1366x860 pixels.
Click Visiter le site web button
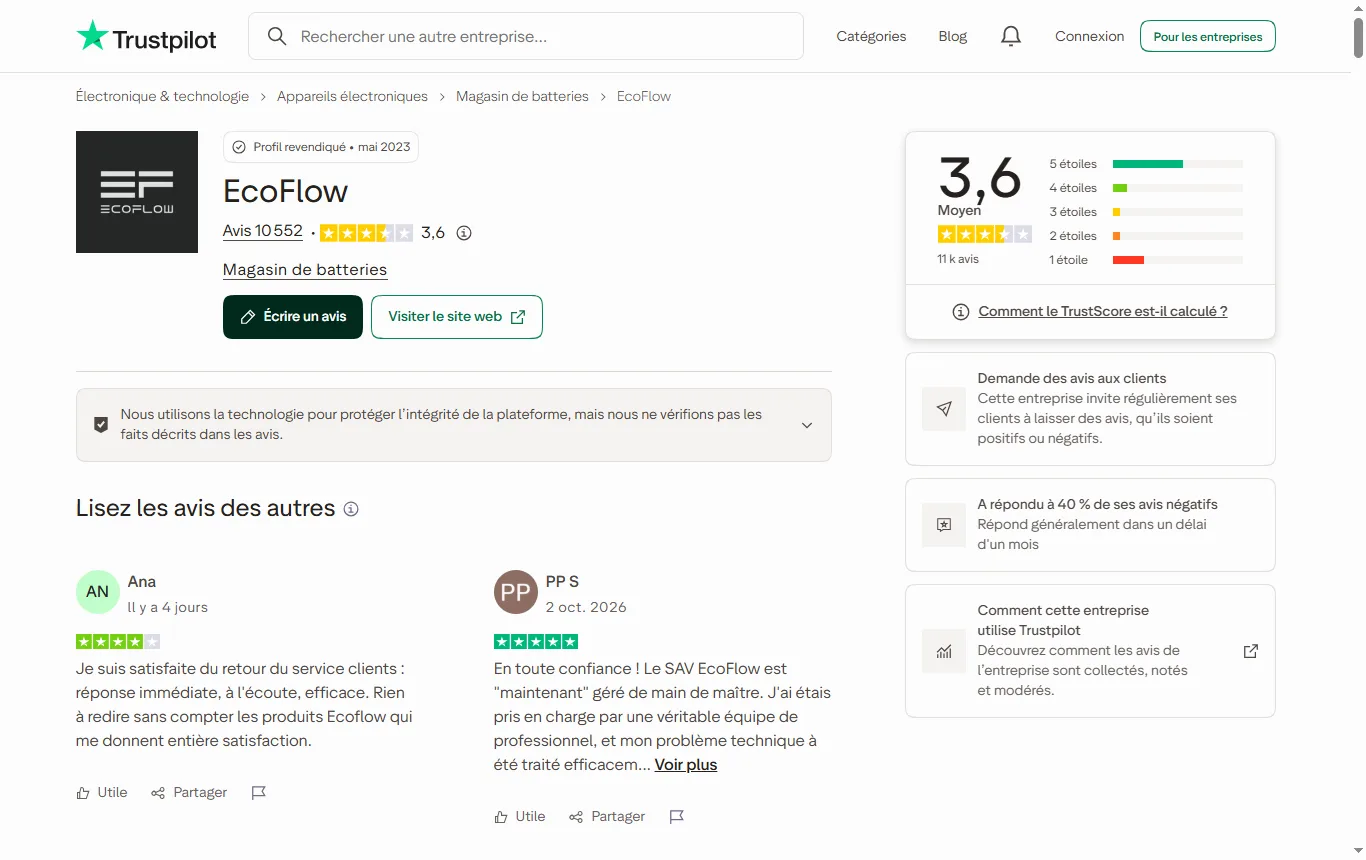tap(457, 317)
